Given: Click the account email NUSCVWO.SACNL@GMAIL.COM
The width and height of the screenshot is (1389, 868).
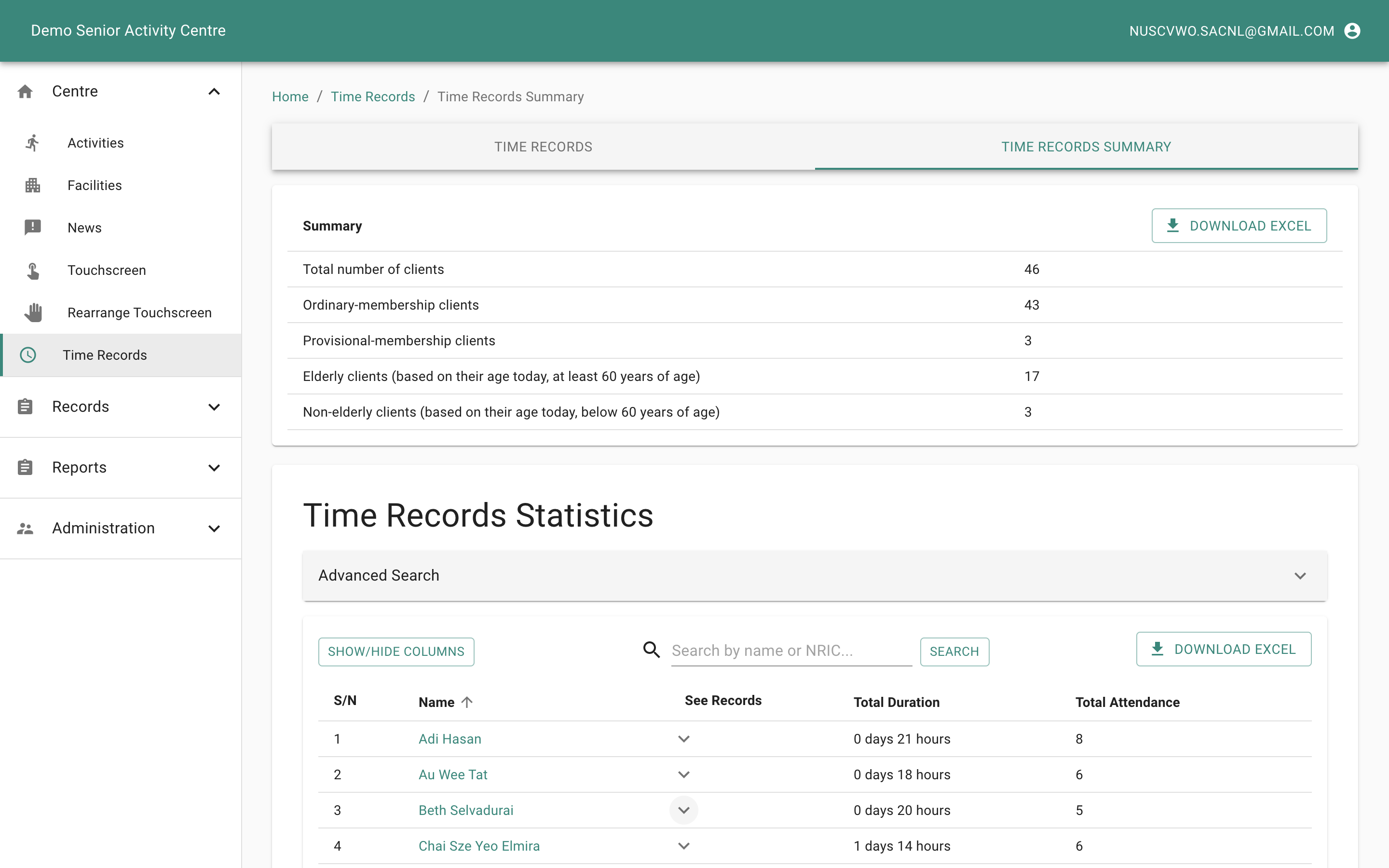Looking at the screenshot, I should click(x=1231, y=31).
